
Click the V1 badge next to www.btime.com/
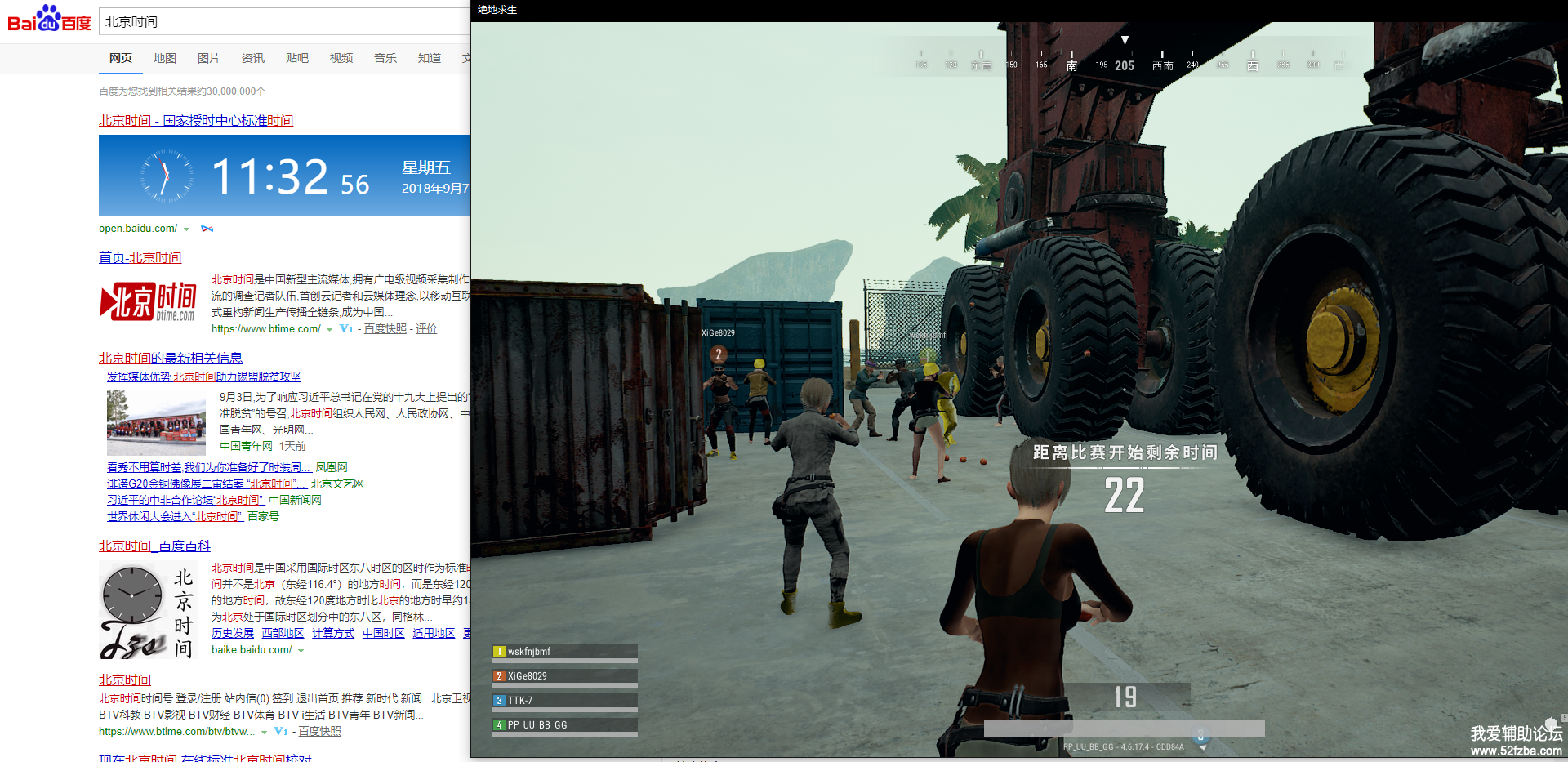[x=346, y=329]
